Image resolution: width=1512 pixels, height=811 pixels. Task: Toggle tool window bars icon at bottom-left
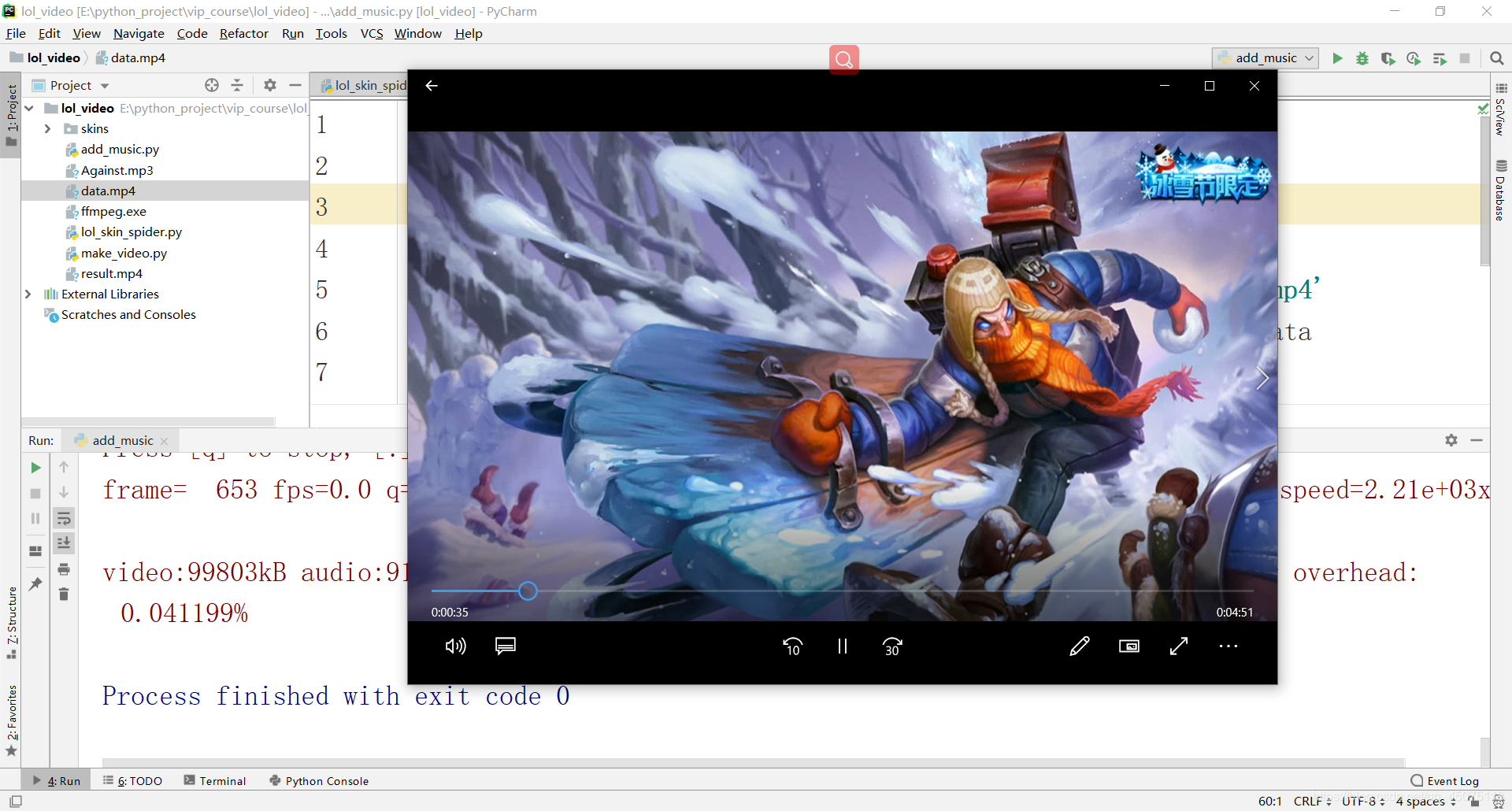(15, 801)
